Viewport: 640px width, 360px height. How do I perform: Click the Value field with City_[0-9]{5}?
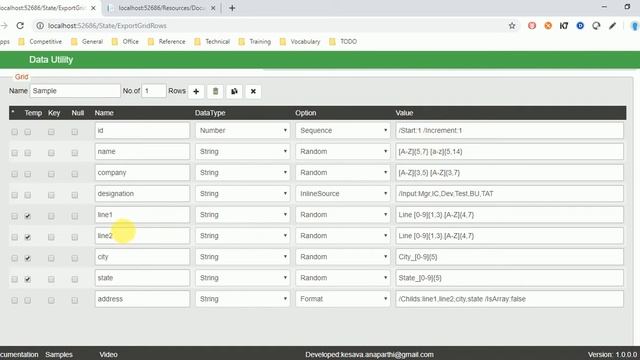[x=509, y=257]
